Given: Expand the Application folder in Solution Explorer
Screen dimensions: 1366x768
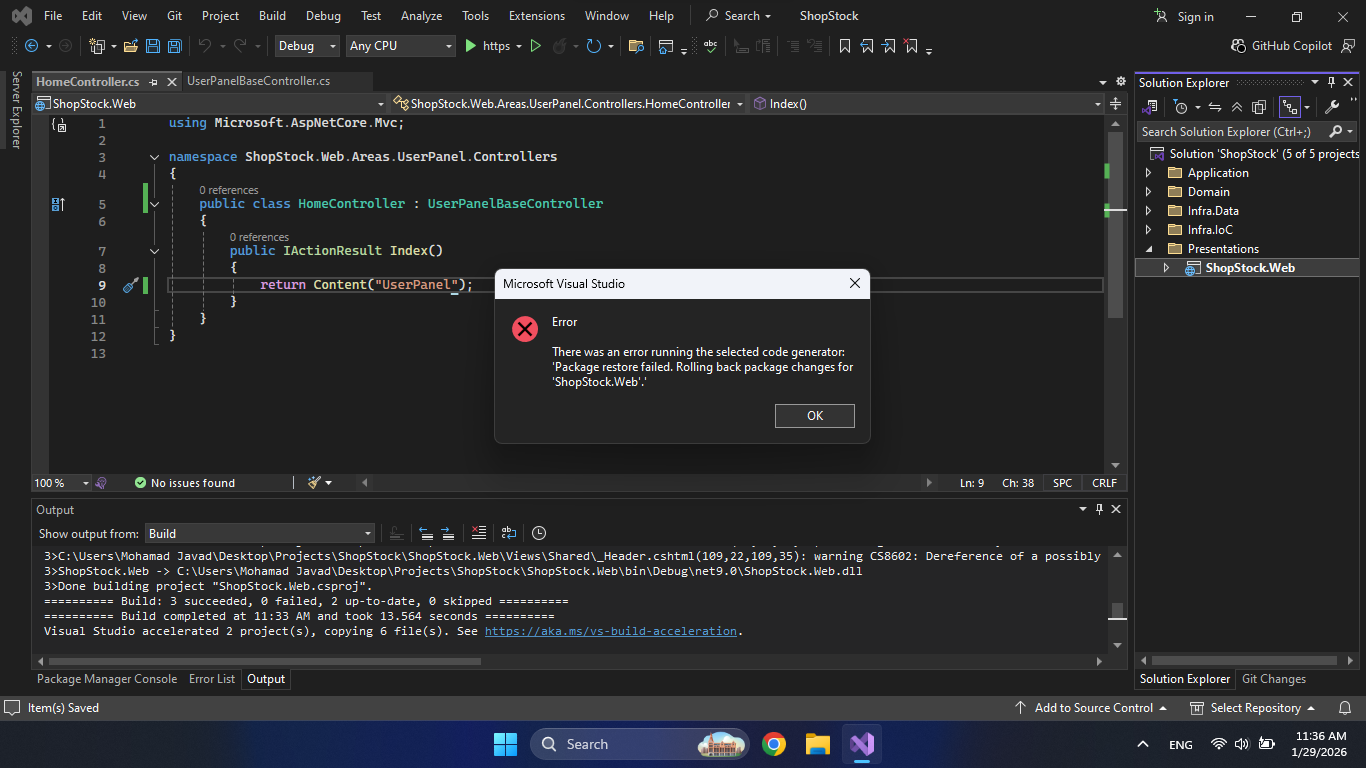Looking at the screenshot, I should (x=1148, y=173).
